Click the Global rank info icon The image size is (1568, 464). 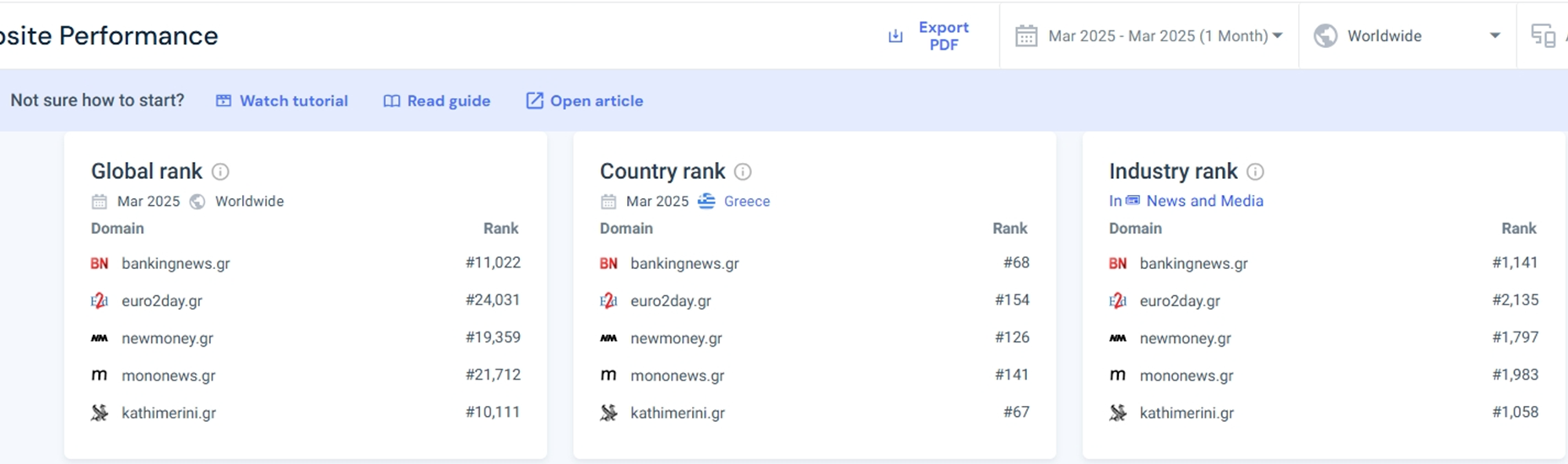click(x=220, y=172)
